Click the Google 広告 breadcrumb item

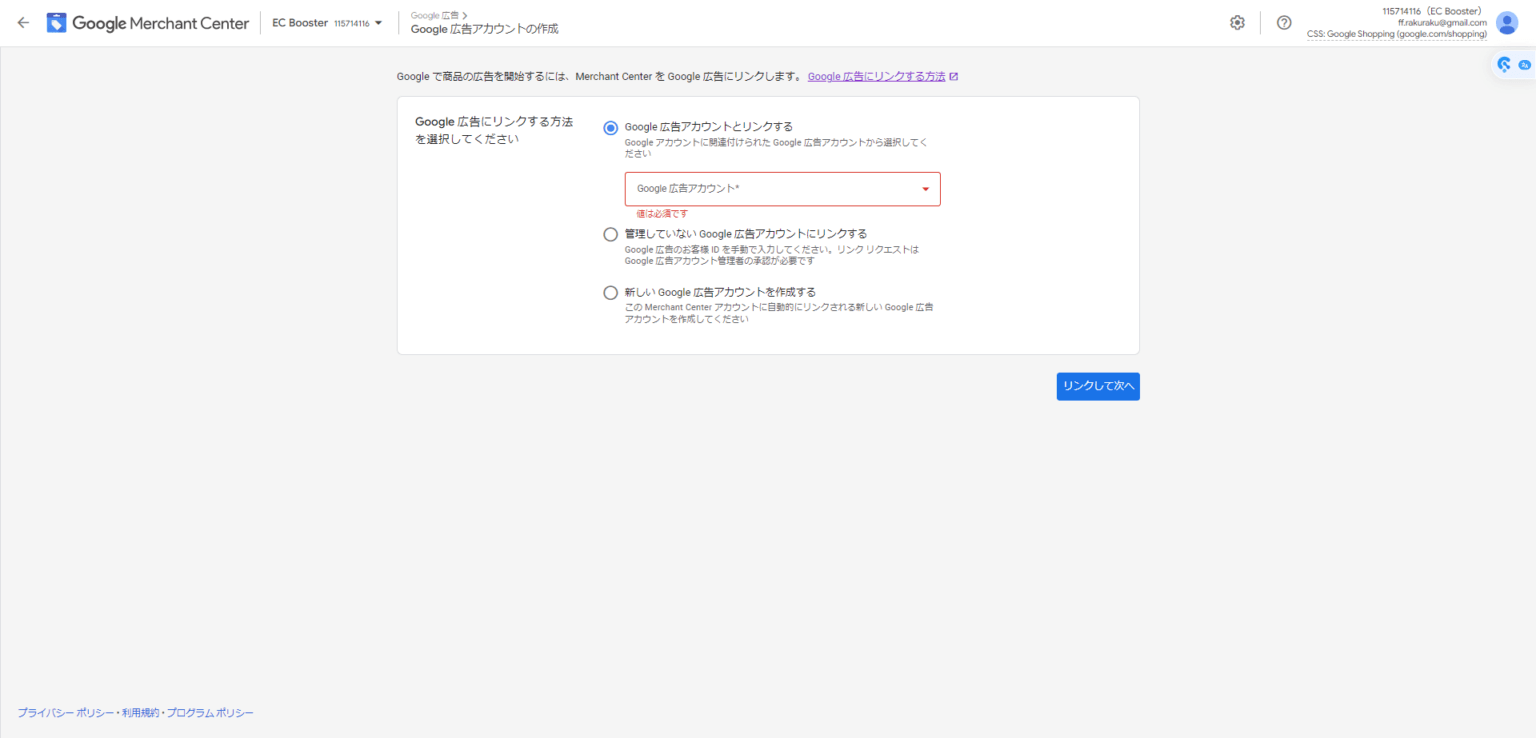tap(434, 15)
